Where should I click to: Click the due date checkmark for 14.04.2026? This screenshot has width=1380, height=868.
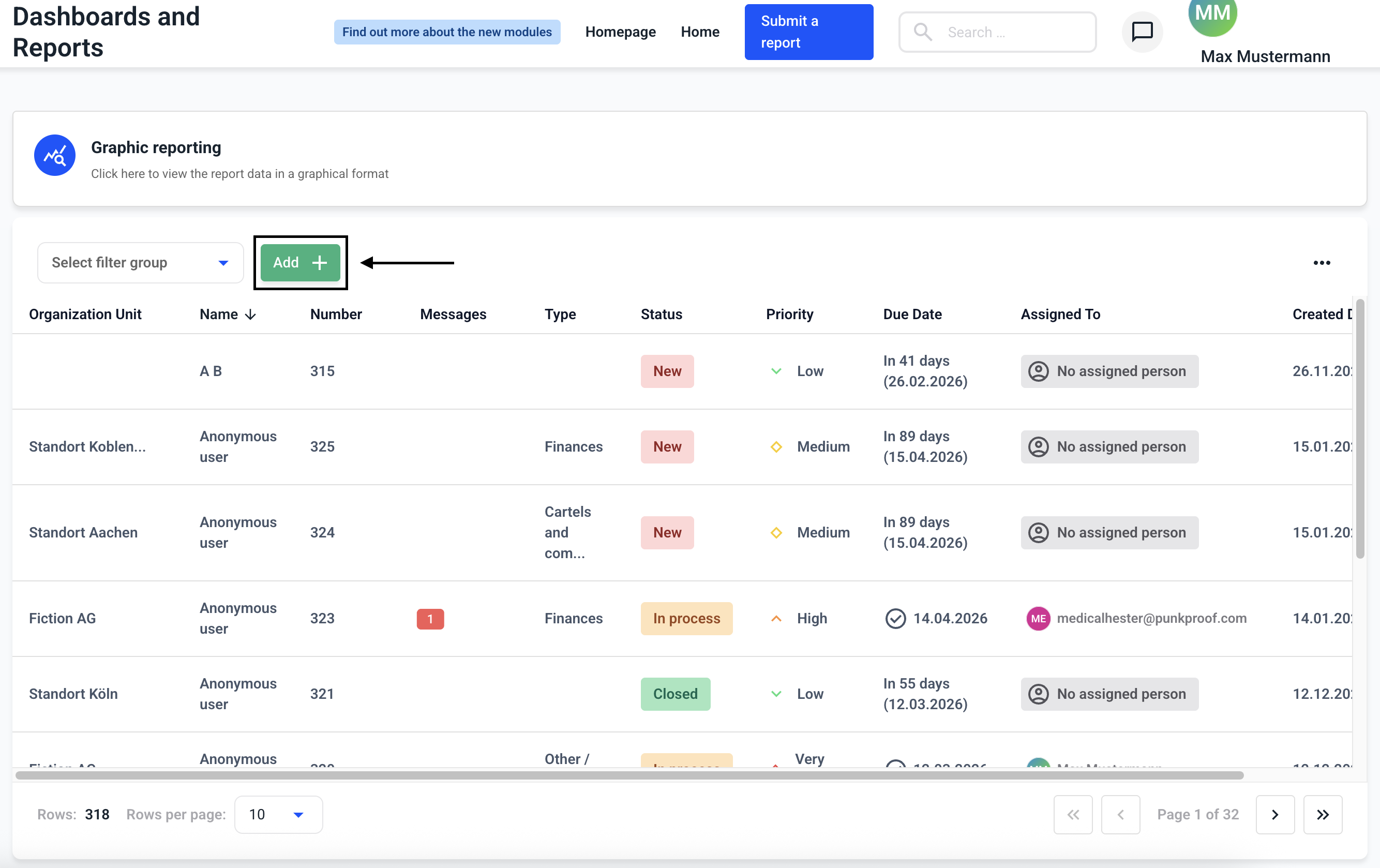click(895, 619)
